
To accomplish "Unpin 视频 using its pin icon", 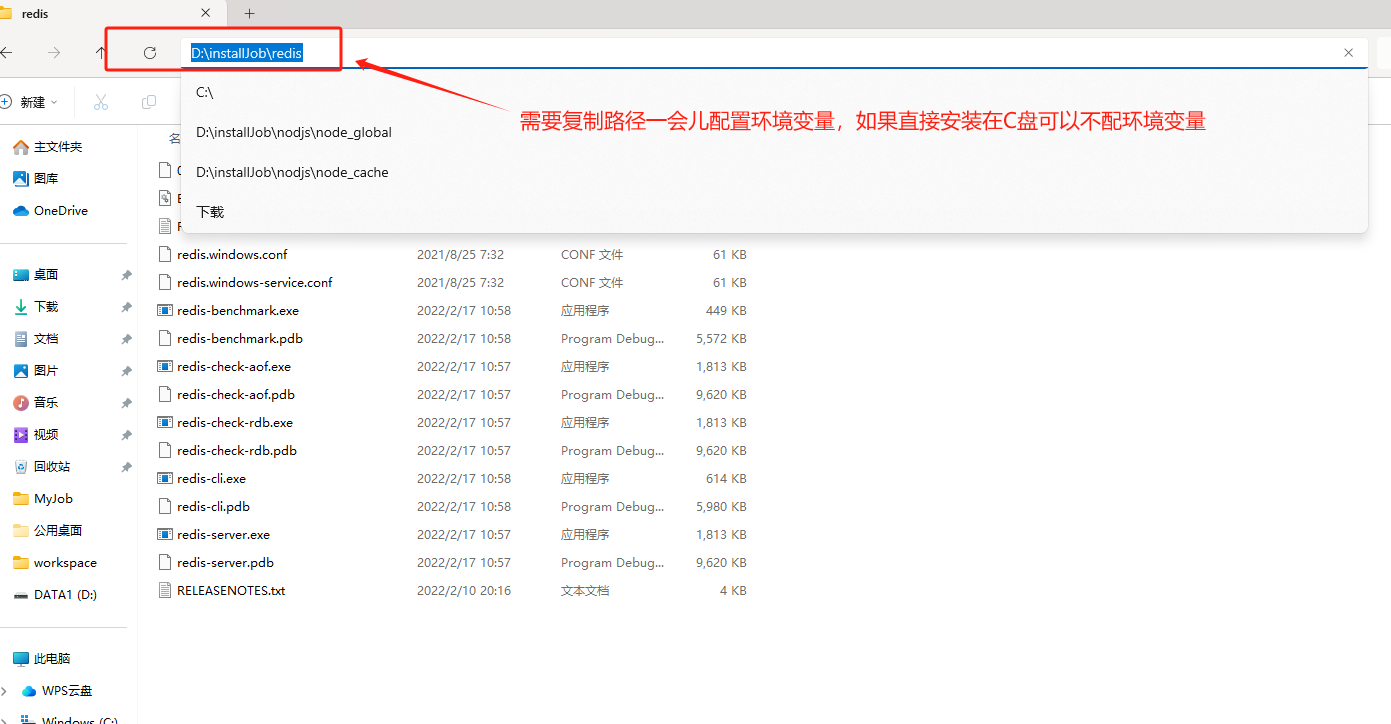I will 126,435.
